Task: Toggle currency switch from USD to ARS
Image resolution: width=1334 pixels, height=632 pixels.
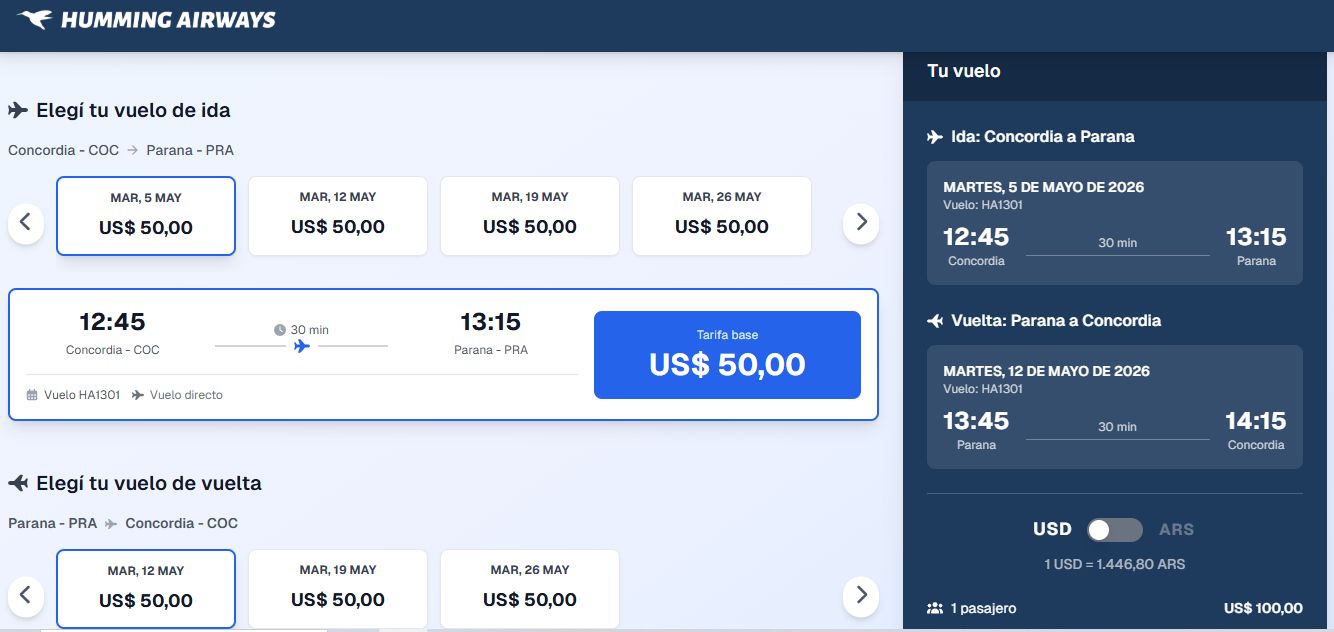Action: point(1115,530)
